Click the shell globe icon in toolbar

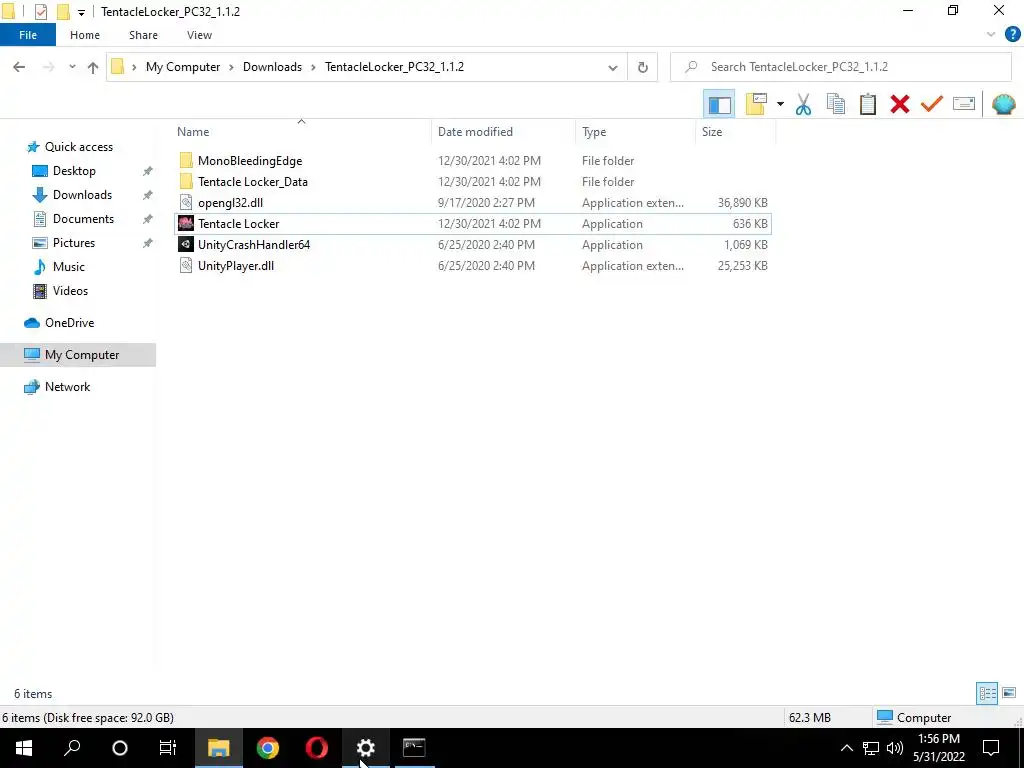[x=1004, y=104]
